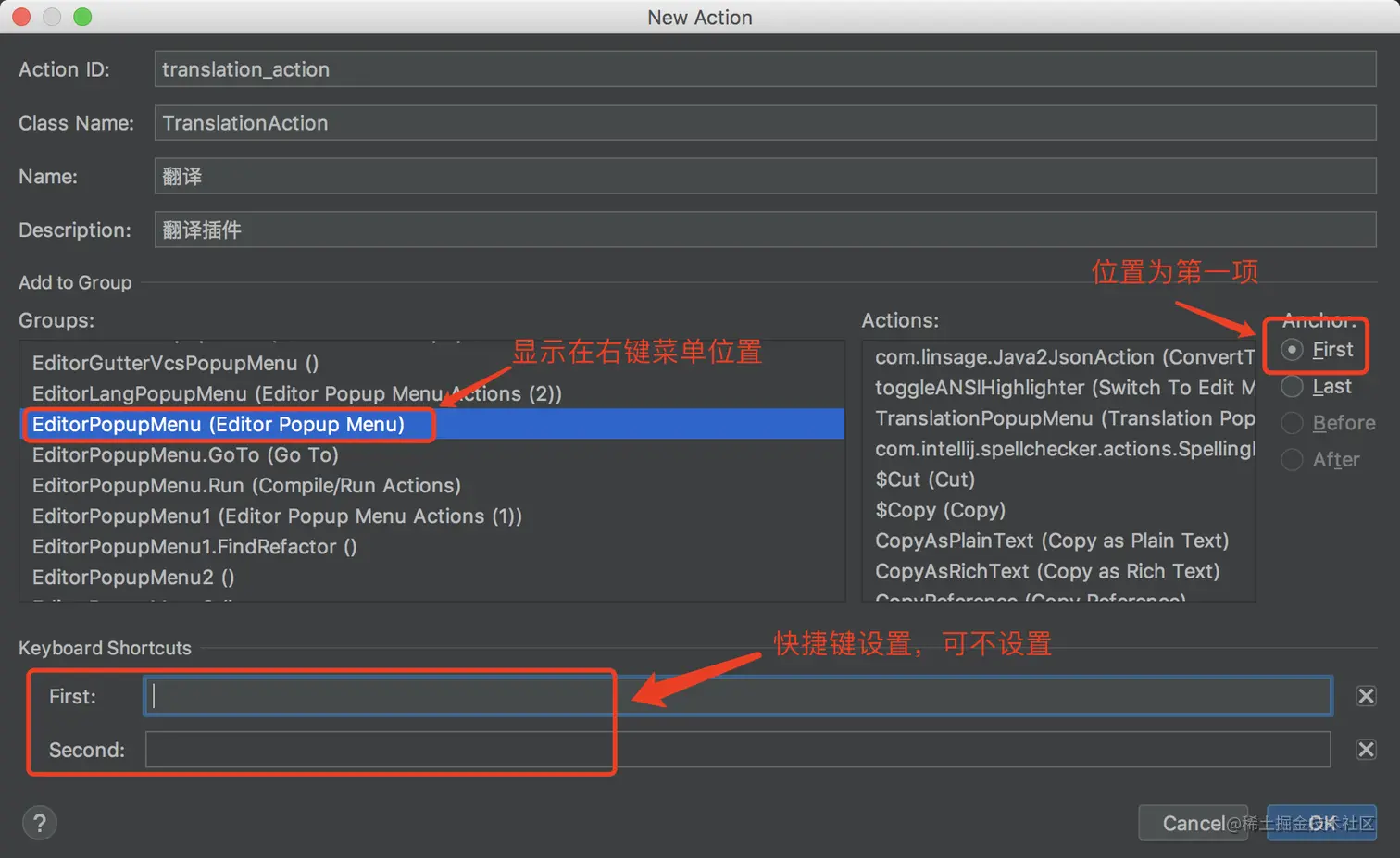Screen dimensions: 1400x858
Task: Select EditorLangPopupMenu group row
Action: (x=432, y=393)
